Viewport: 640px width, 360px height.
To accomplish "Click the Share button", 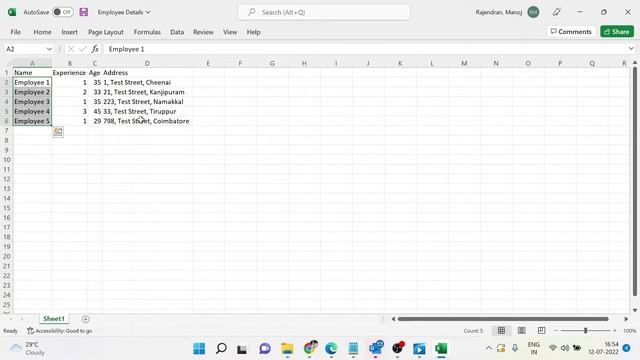I will 617,31.
